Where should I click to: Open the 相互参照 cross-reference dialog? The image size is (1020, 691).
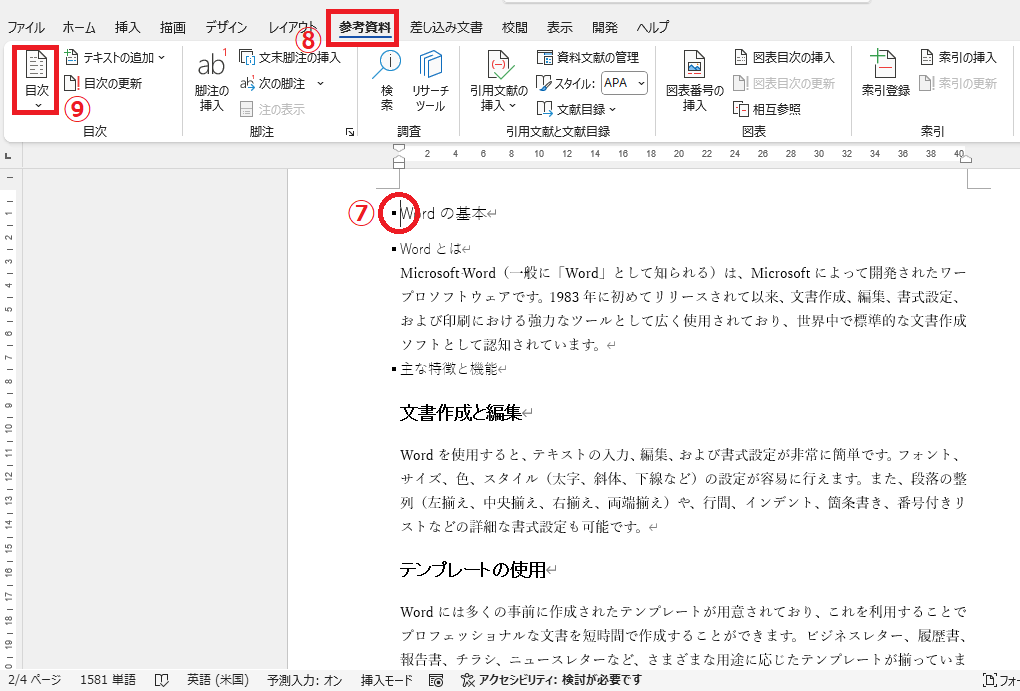766,109
